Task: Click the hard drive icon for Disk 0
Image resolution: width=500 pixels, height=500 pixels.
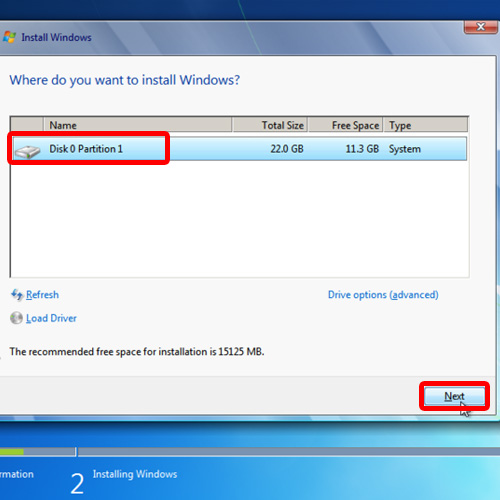Action: click(28, 151)
